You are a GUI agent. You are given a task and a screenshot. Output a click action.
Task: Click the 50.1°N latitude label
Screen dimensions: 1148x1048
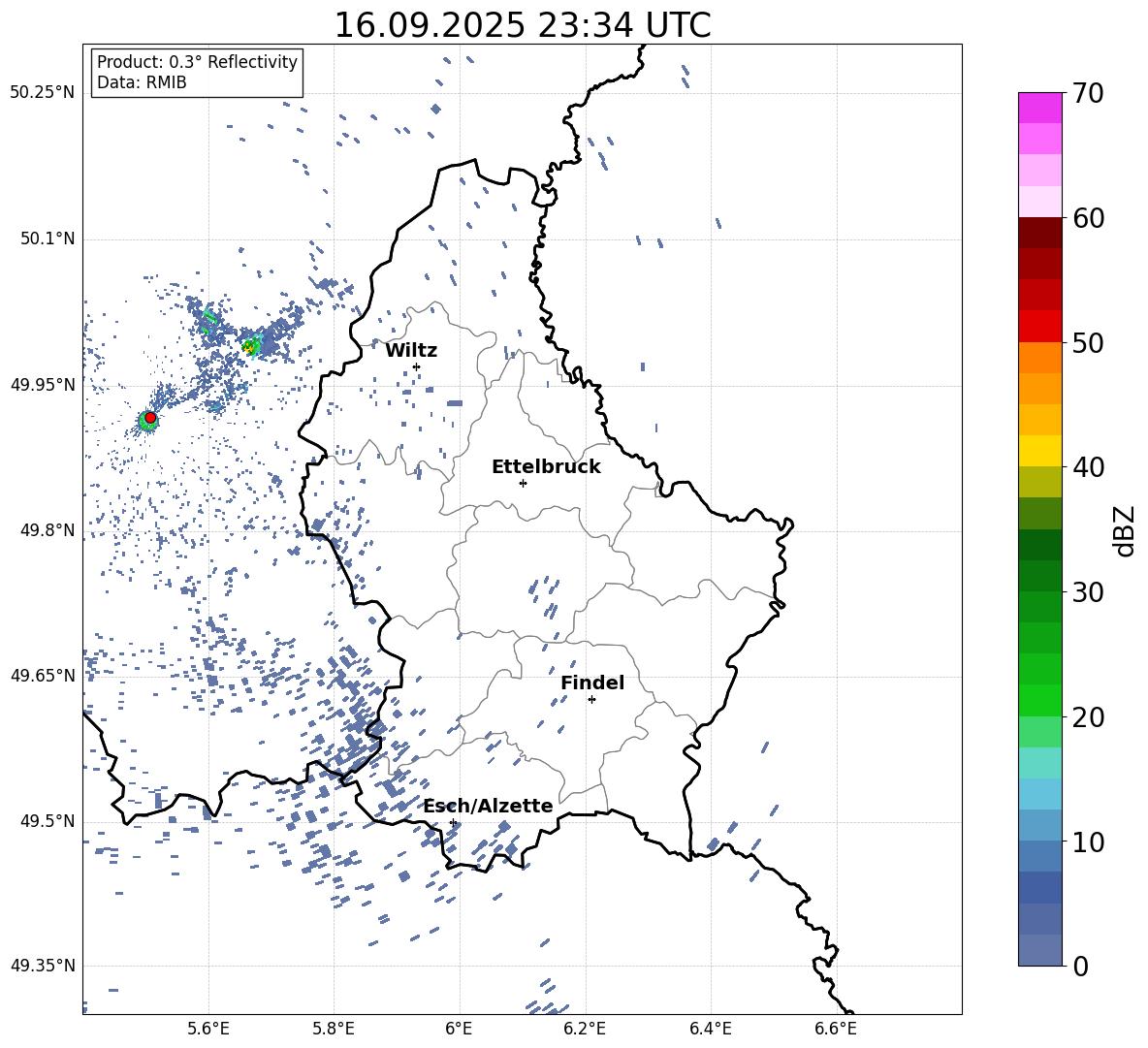pyautogui.click(x=48, y=239)
